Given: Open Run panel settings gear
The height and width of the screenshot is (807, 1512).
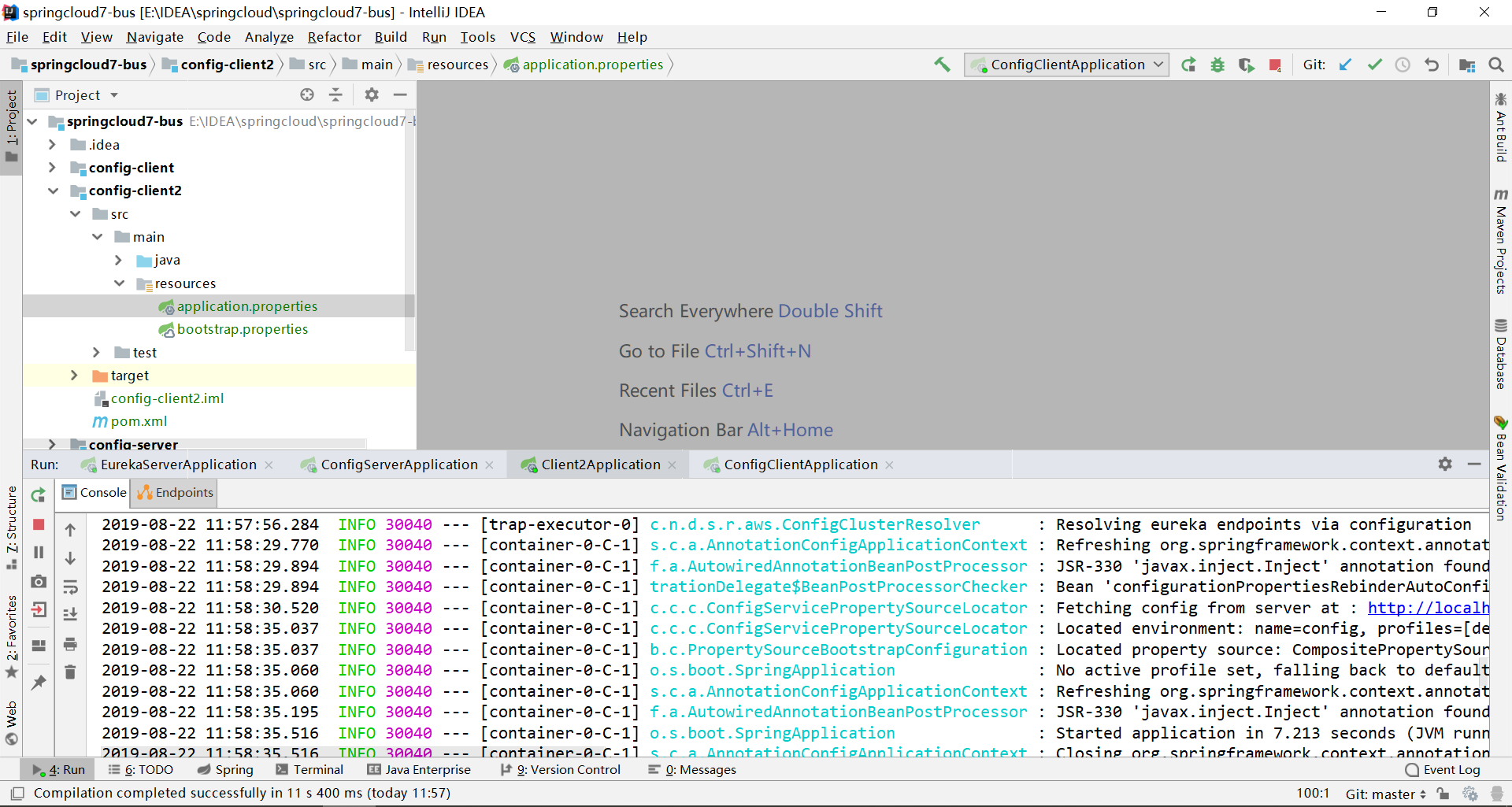Looking at the screenshot, I should pos(1445,464).
